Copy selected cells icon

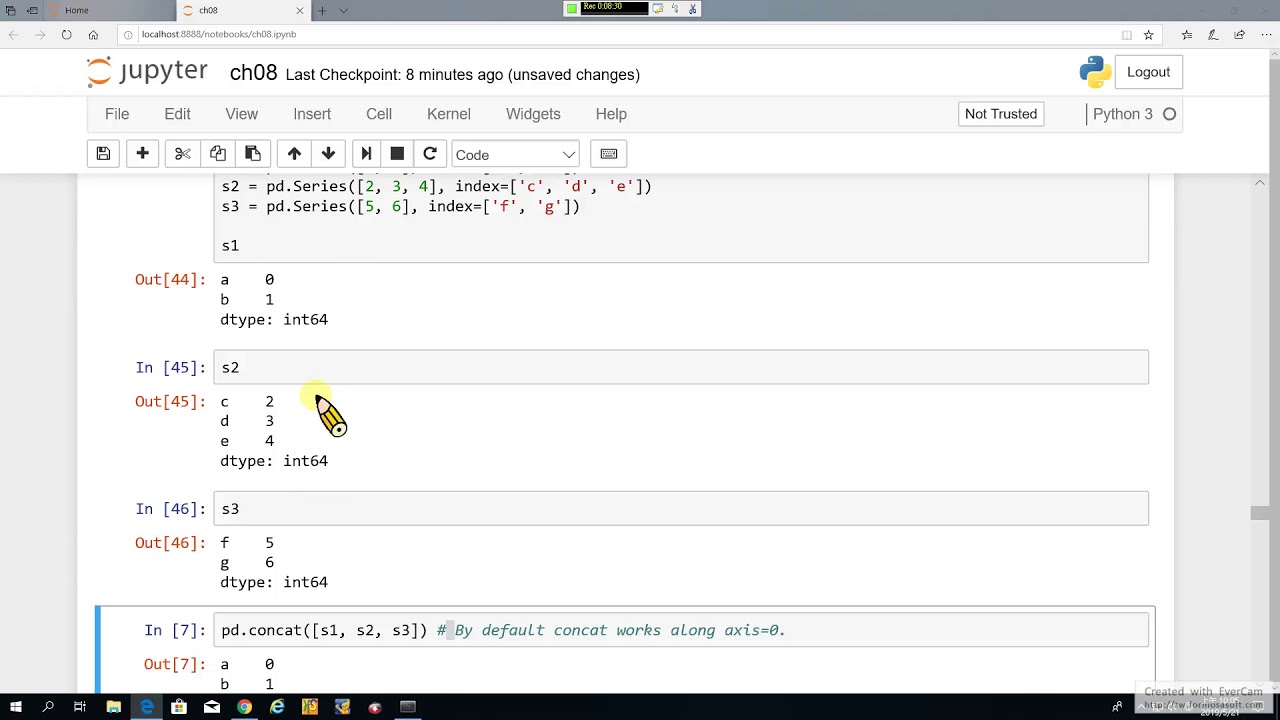pyautogui.click(x=217, y=154)
